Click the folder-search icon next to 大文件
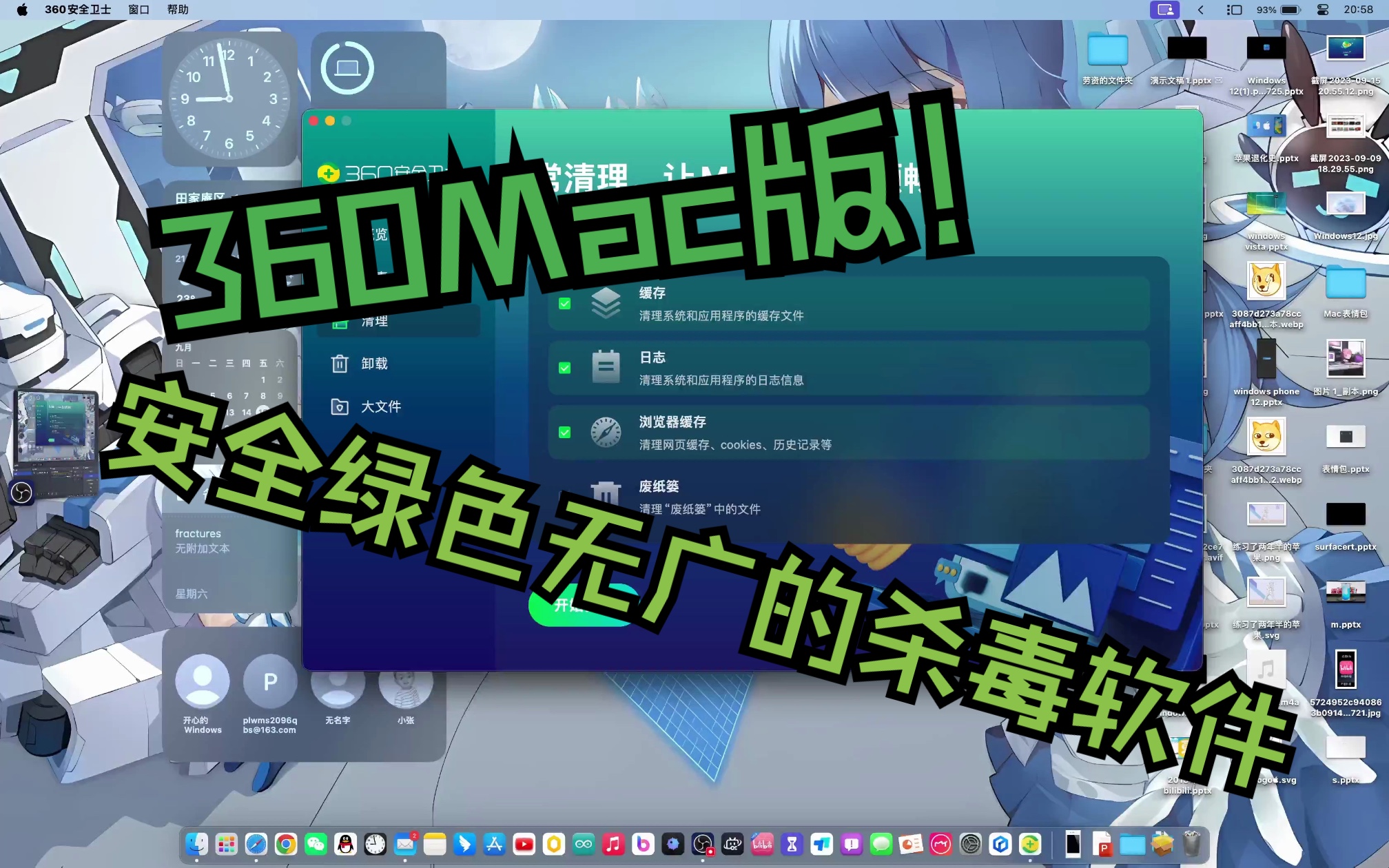1389x868 pixels. 340,406
